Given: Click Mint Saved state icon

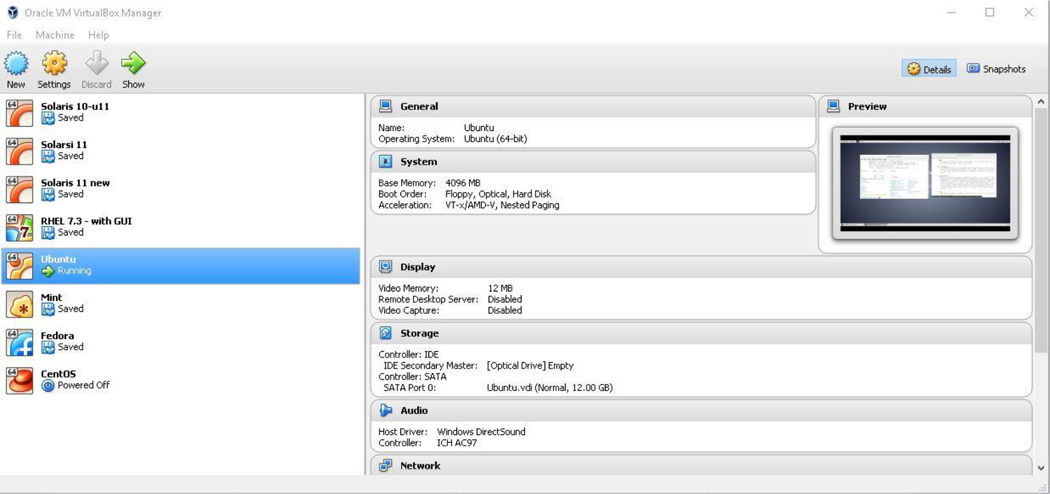Looking at the screenshot, I should coord(48,309).
